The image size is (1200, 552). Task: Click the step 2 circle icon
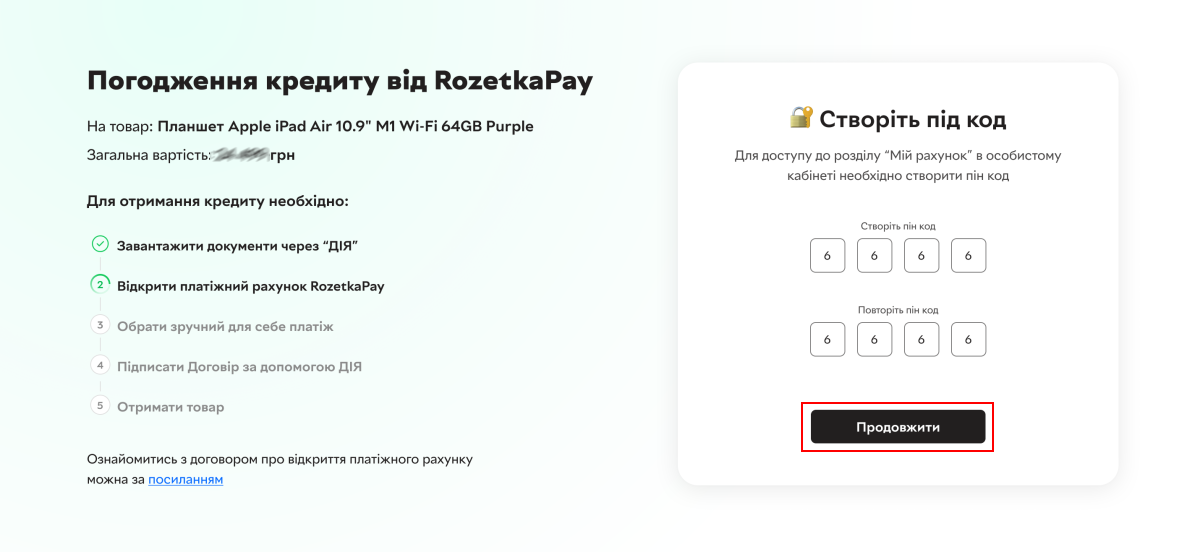click(99, 284)
